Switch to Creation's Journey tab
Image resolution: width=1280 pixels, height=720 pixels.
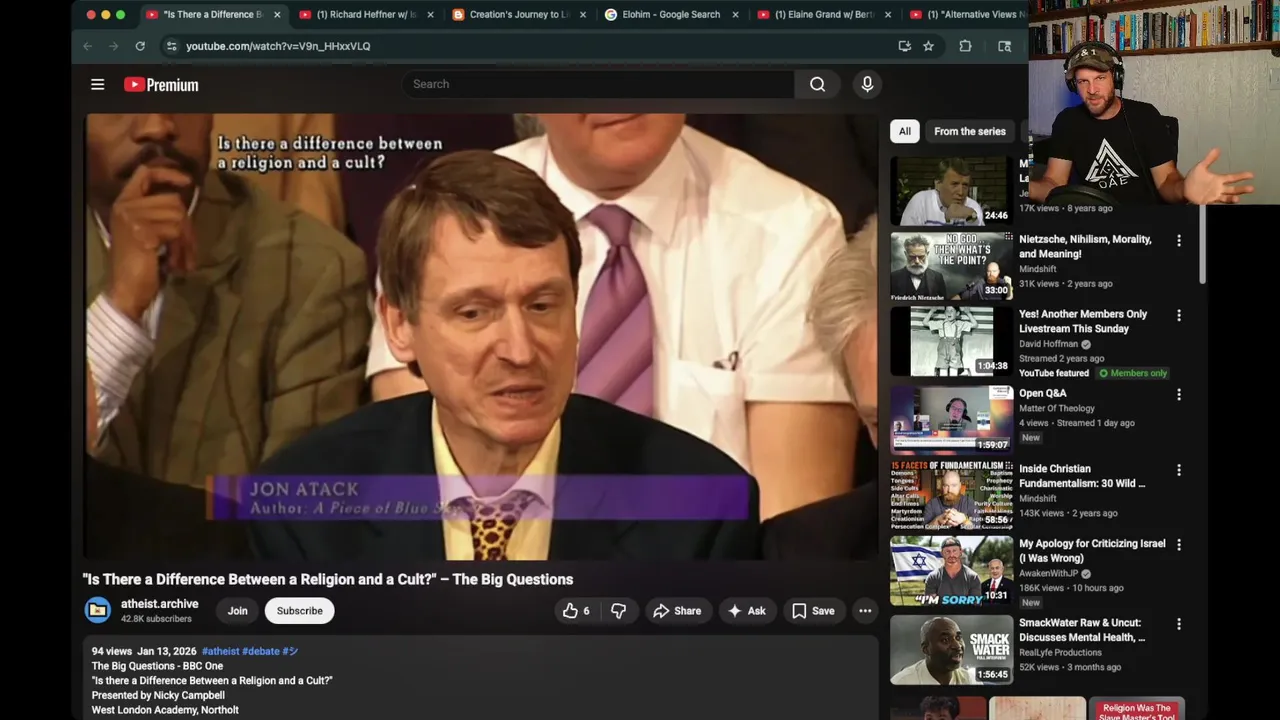pyautogui.click(x=517, y=15)
